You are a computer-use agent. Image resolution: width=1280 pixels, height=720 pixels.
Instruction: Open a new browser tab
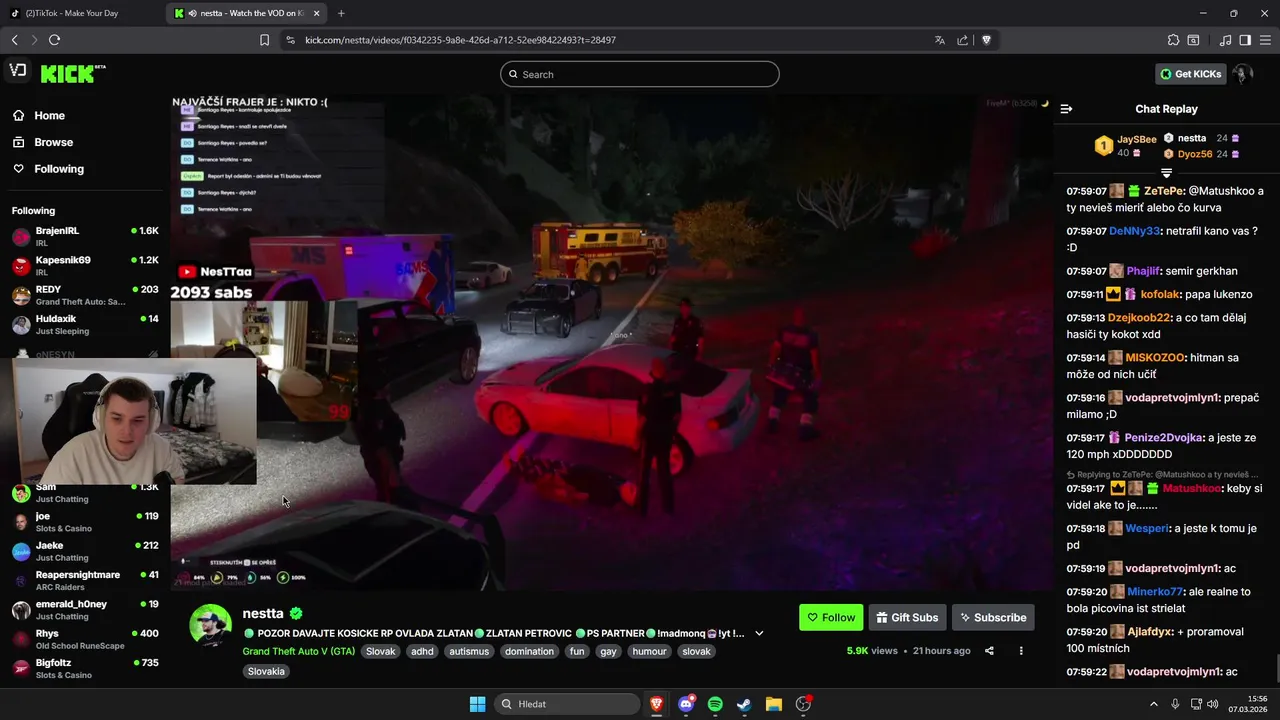[341, 13]
